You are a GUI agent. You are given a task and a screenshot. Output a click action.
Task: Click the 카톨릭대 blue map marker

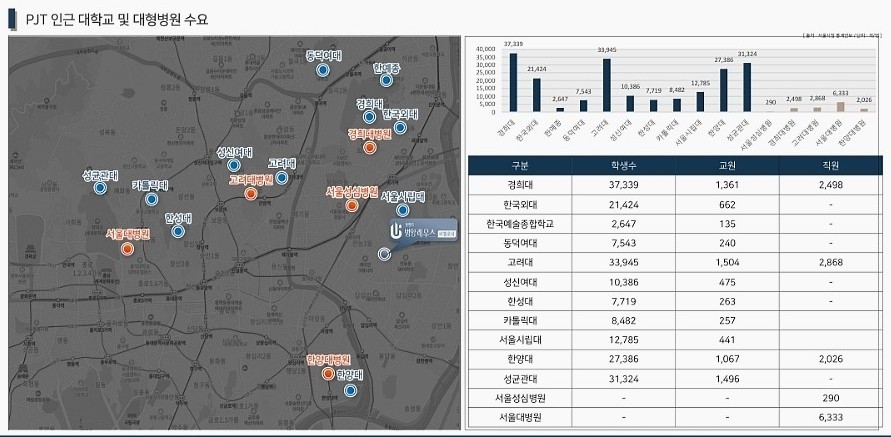[x=151, y=199]
